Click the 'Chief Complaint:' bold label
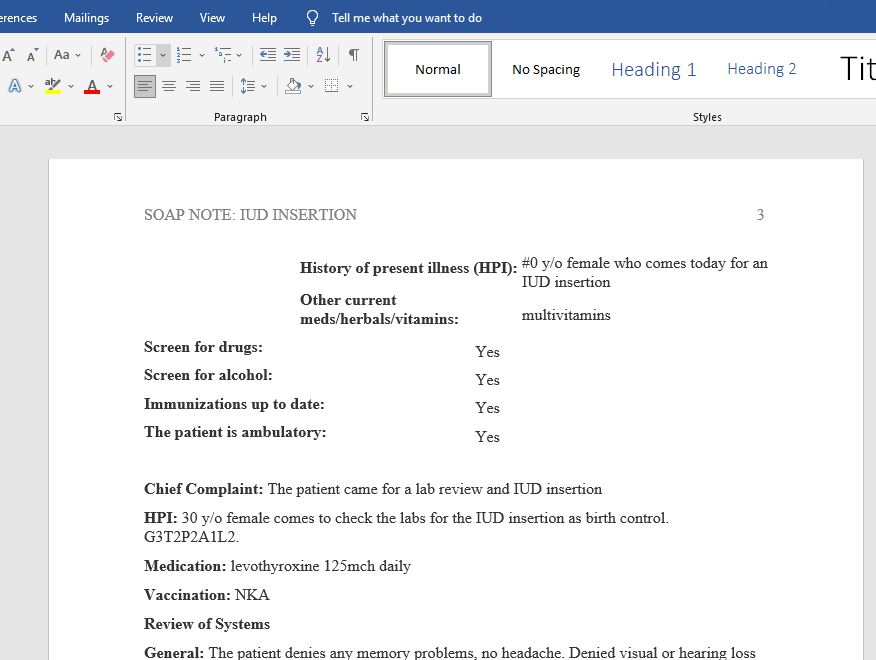The image size is (876, 660). (x=203, y=489)
